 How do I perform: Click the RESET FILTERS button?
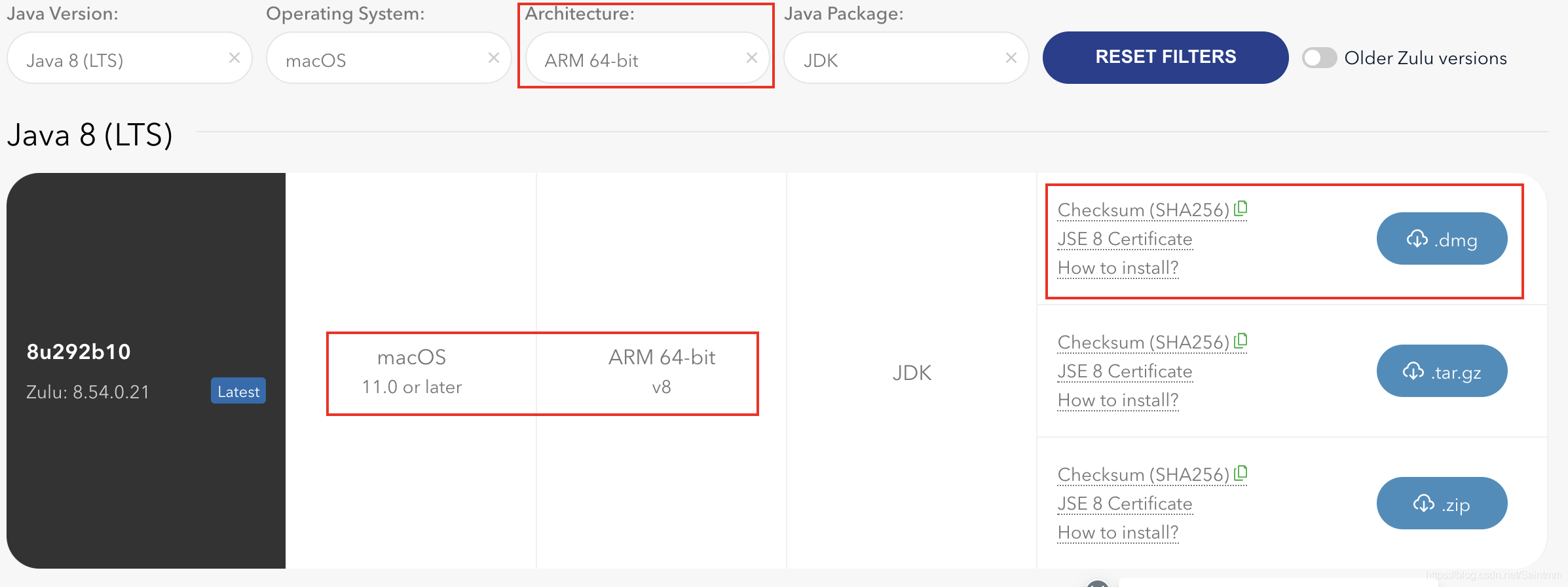(1165, 57)
